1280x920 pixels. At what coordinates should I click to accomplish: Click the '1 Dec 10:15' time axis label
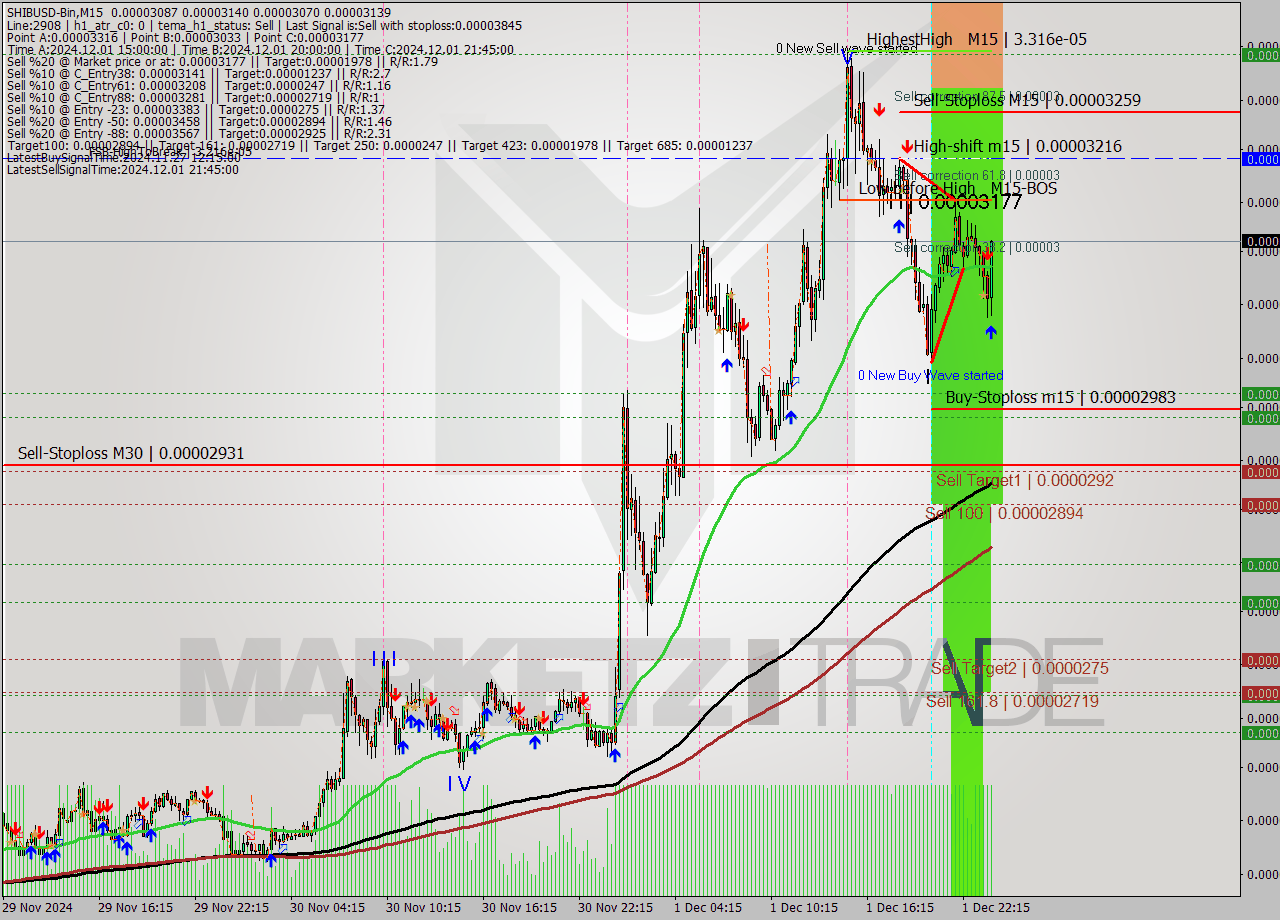804,908
